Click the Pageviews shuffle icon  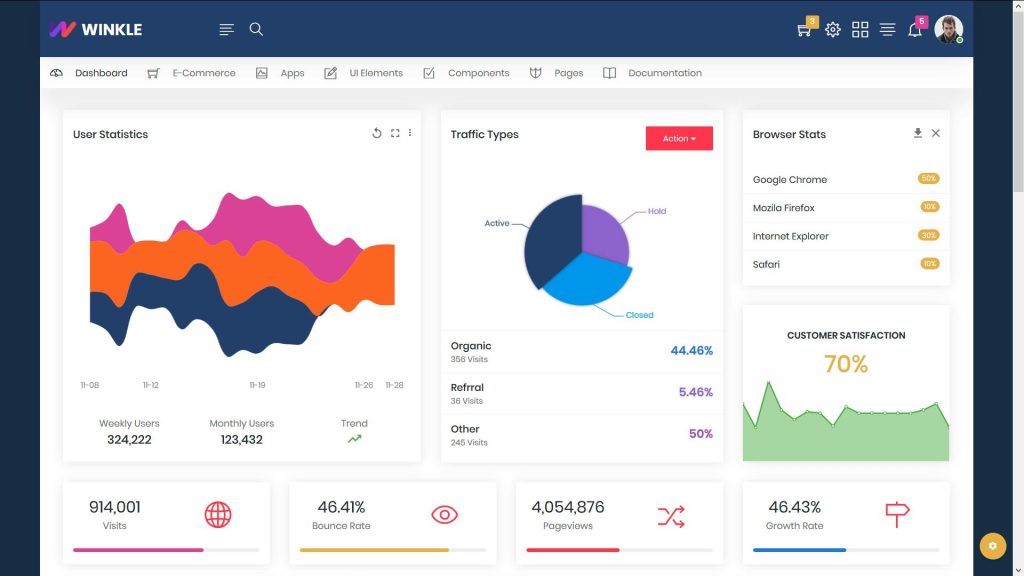671,513
